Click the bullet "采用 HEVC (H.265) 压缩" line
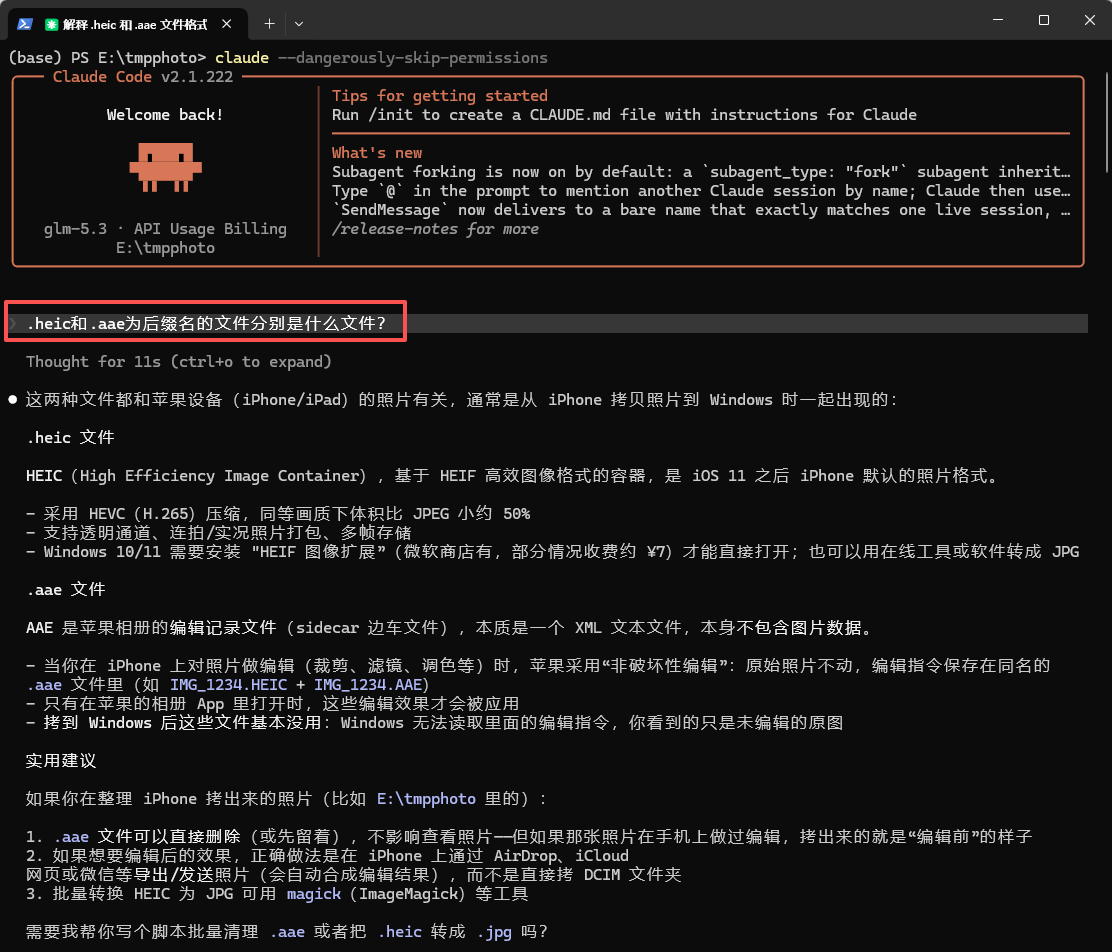 click(x=278, y=514)
